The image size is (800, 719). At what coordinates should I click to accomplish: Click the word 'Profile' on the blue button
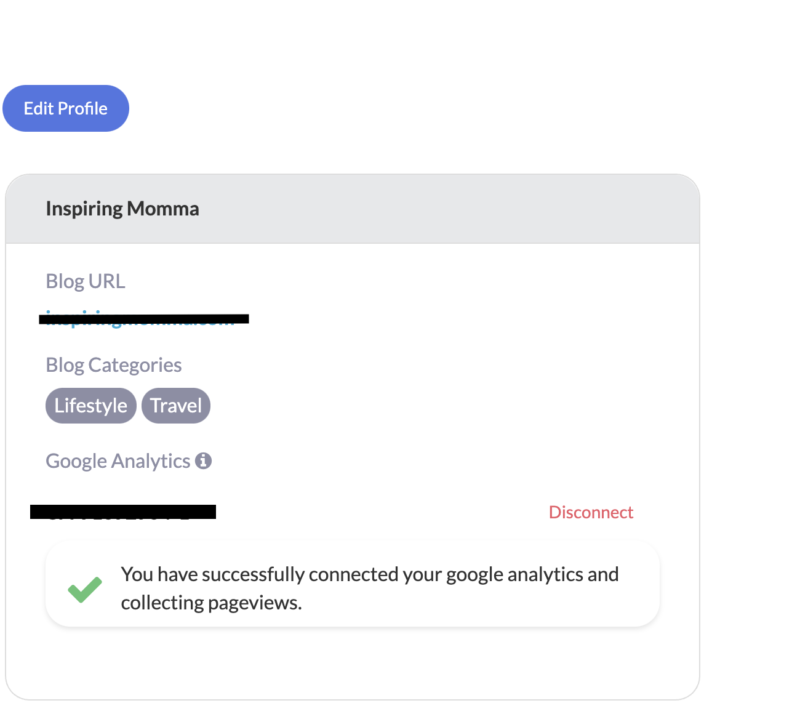(83, 108)
